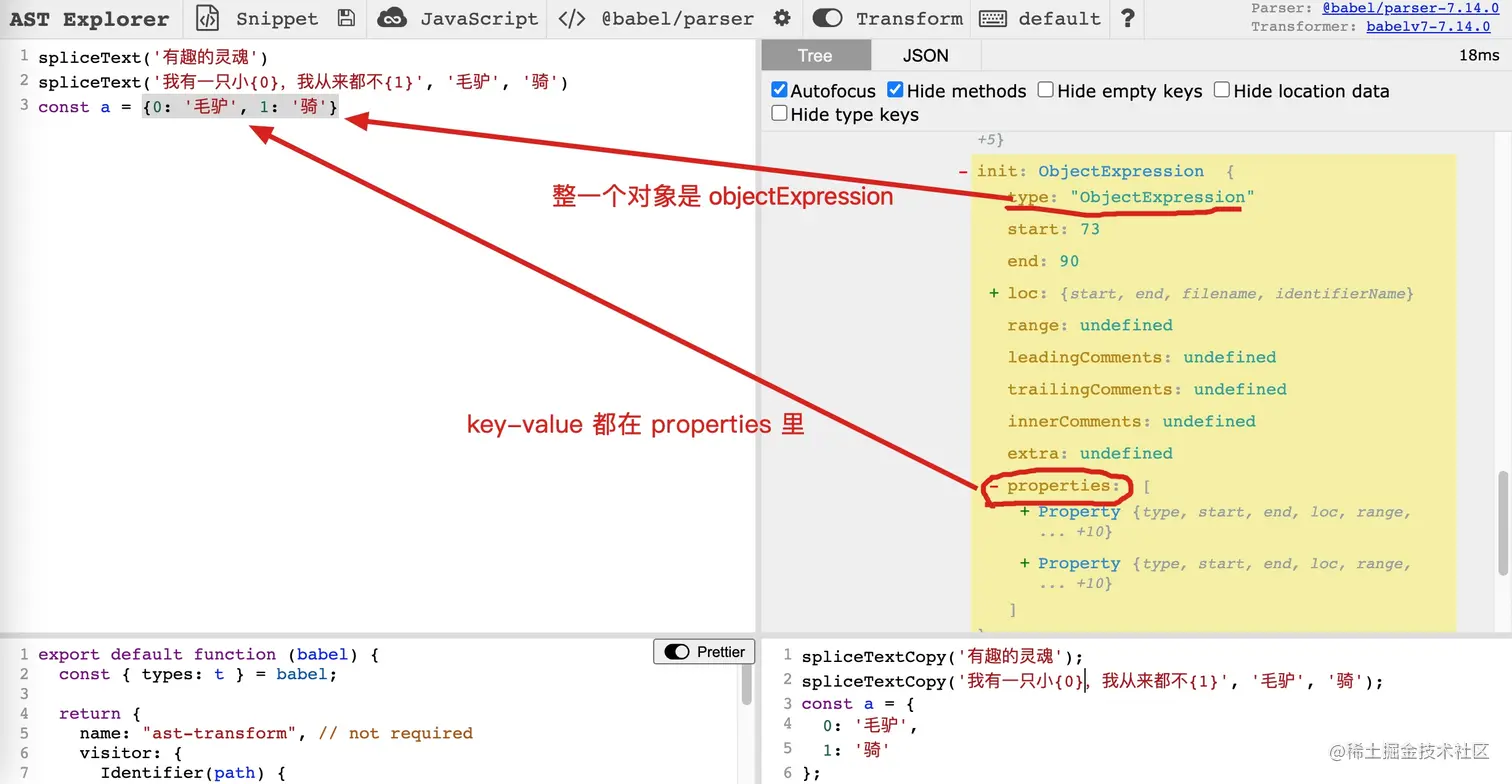Click the AST Explorer title
The height and width of the screenshot is (784, 1512).
point(90,18)
